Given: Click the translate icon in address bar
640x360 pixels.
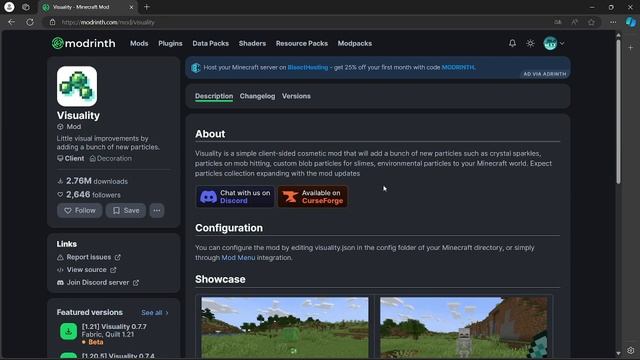Looking at the screenshot, I should tap(558, 22).
